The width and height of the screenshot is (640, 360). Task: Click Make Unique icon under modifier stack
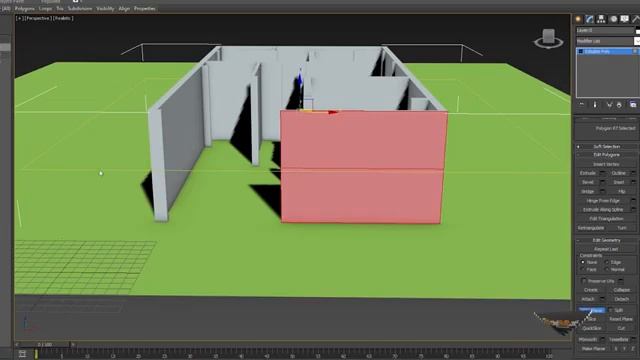[x=609, y=105]
